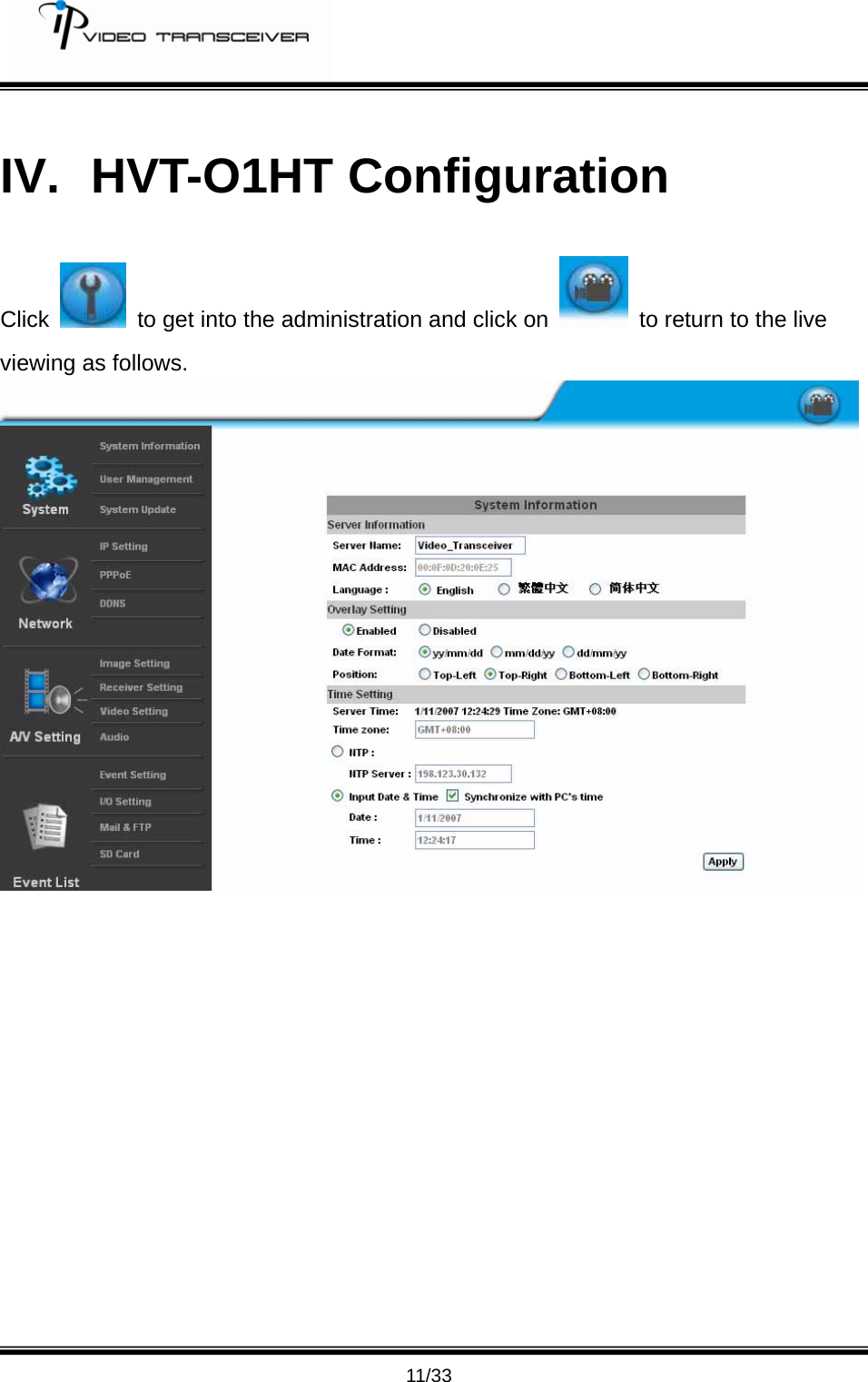Click the wrench administration icon in the instructions
The height and width of the screenshot is (1382, 868).
tap(93, 295)
